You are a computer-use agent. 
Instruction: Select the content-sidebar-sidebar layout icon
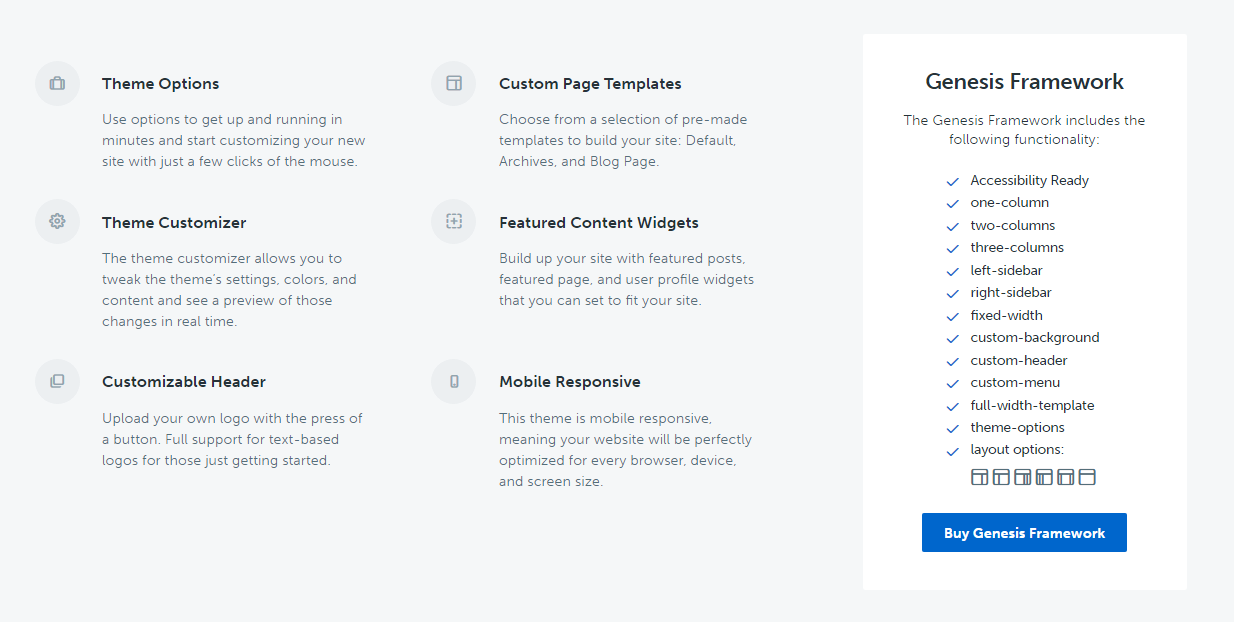coord(1023,477)
